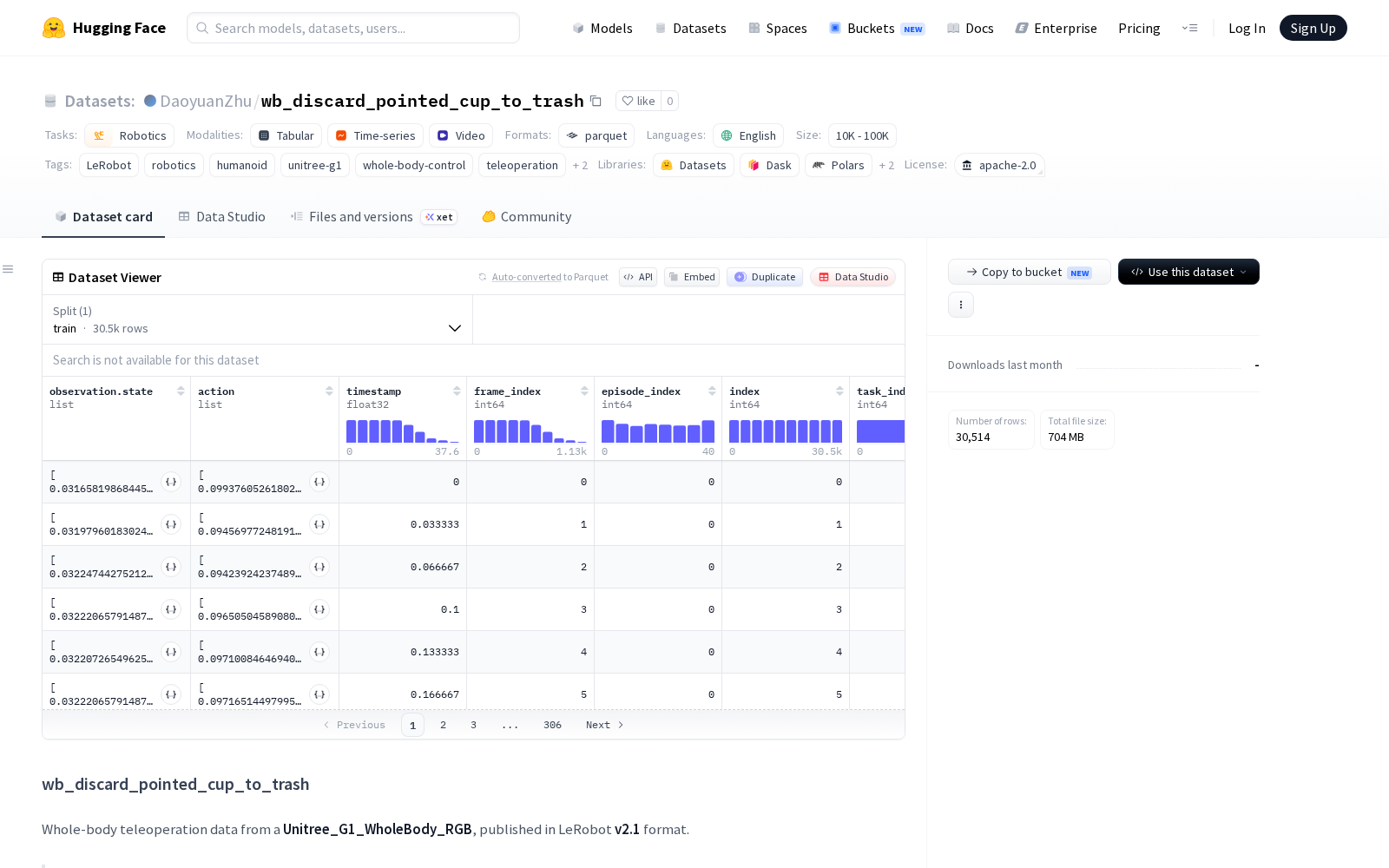Open the Files and versions tab
Viewport: 1389px width, 868px height.
(373, 217)
